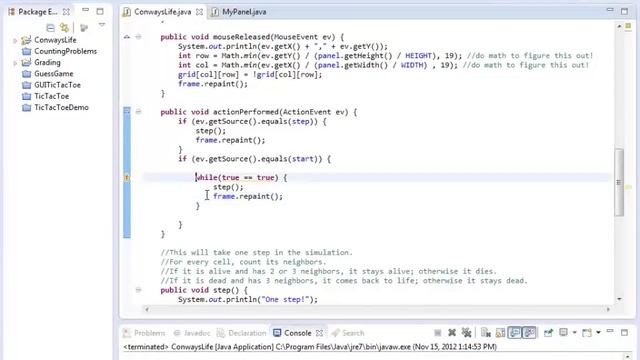The height and width of the screenshot is (360, 640).
Task: Open the Package Explorer view menu arrow
Action: click(102, 25)
